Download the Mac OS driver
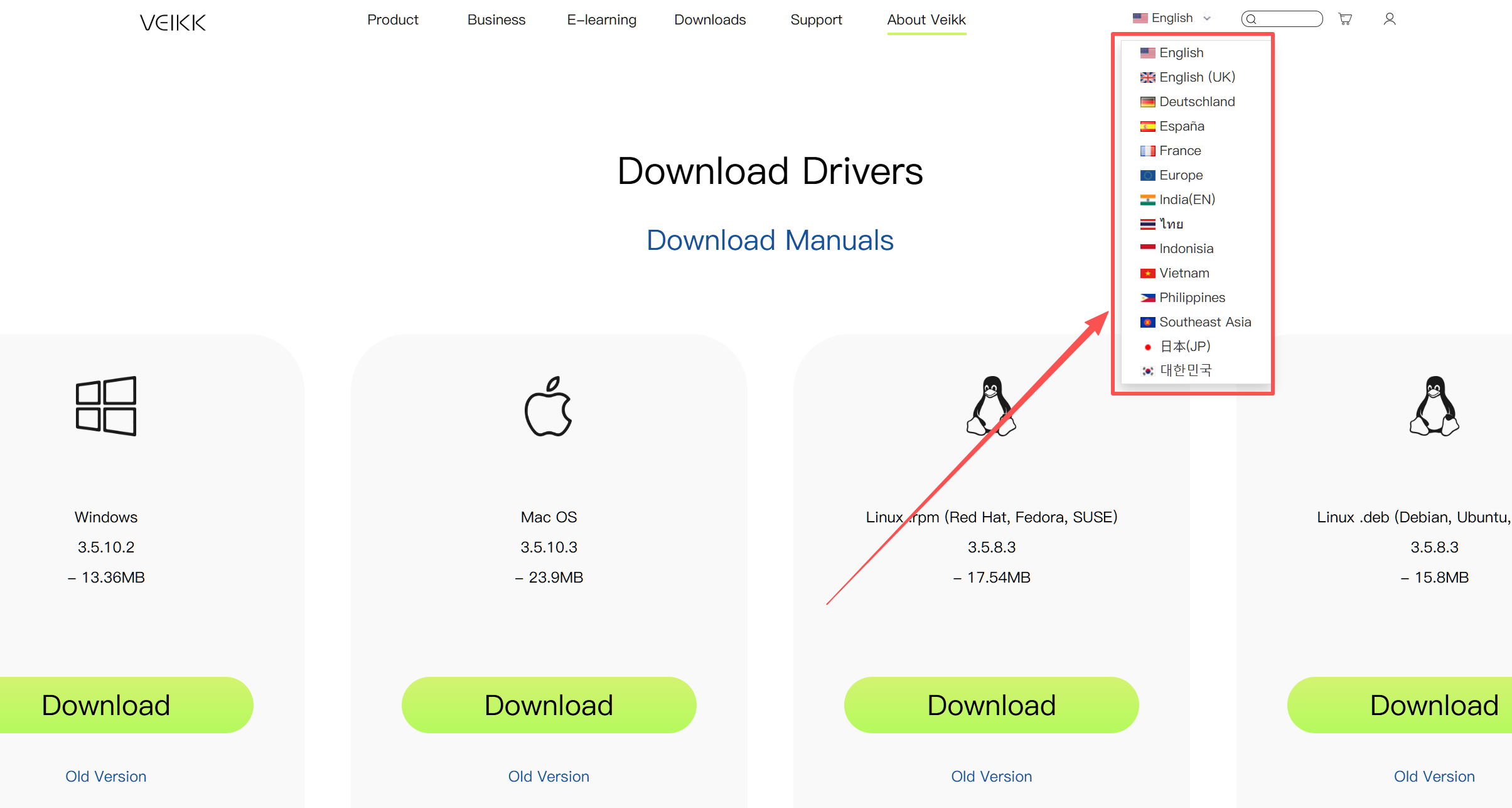1512x808 pixels. (x=549, y=705)
